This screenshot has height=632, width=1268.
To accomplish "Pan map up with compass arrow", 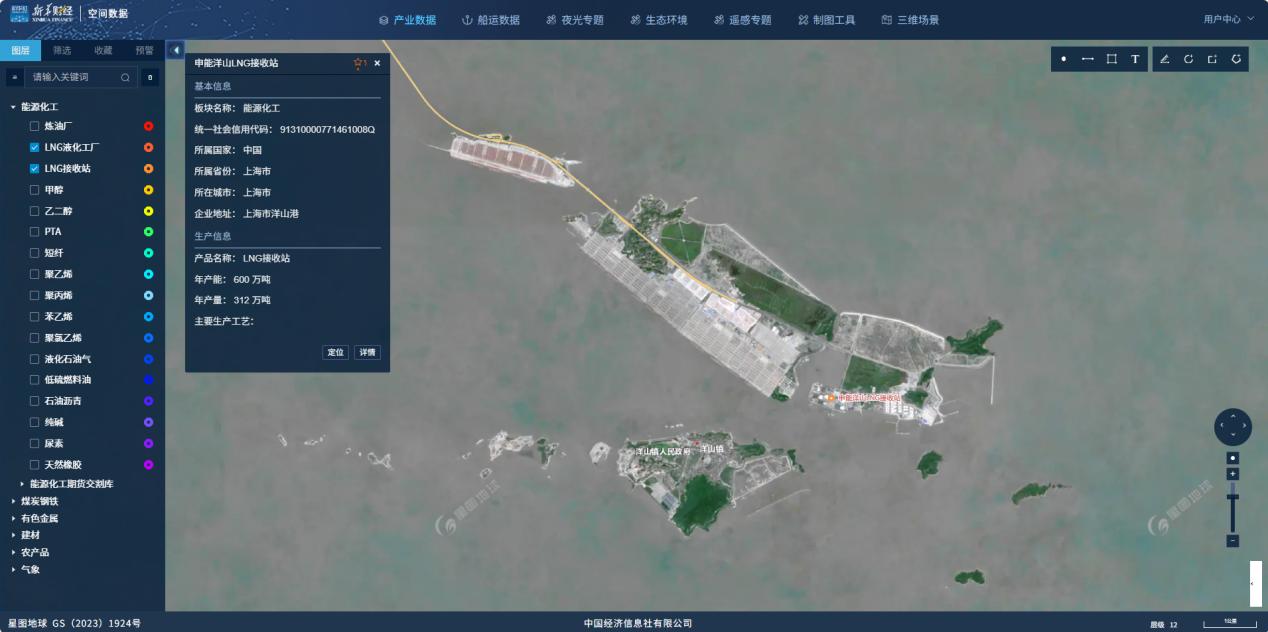I will click(1233, 416).
